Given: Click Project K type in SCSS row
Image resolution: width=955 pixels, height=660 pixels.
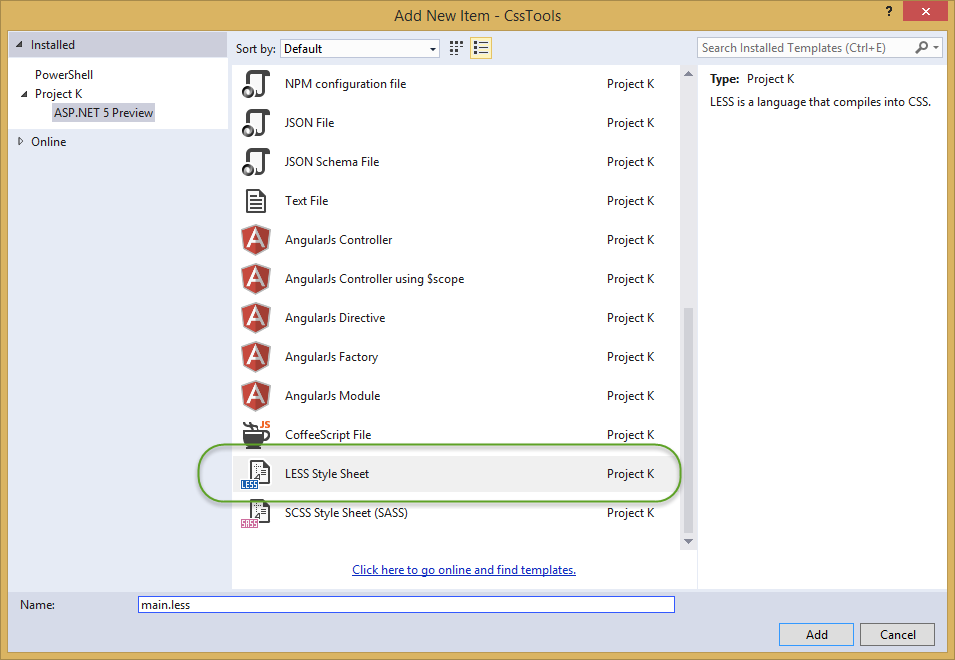Looking at the screenshot, I should [630, 513].
